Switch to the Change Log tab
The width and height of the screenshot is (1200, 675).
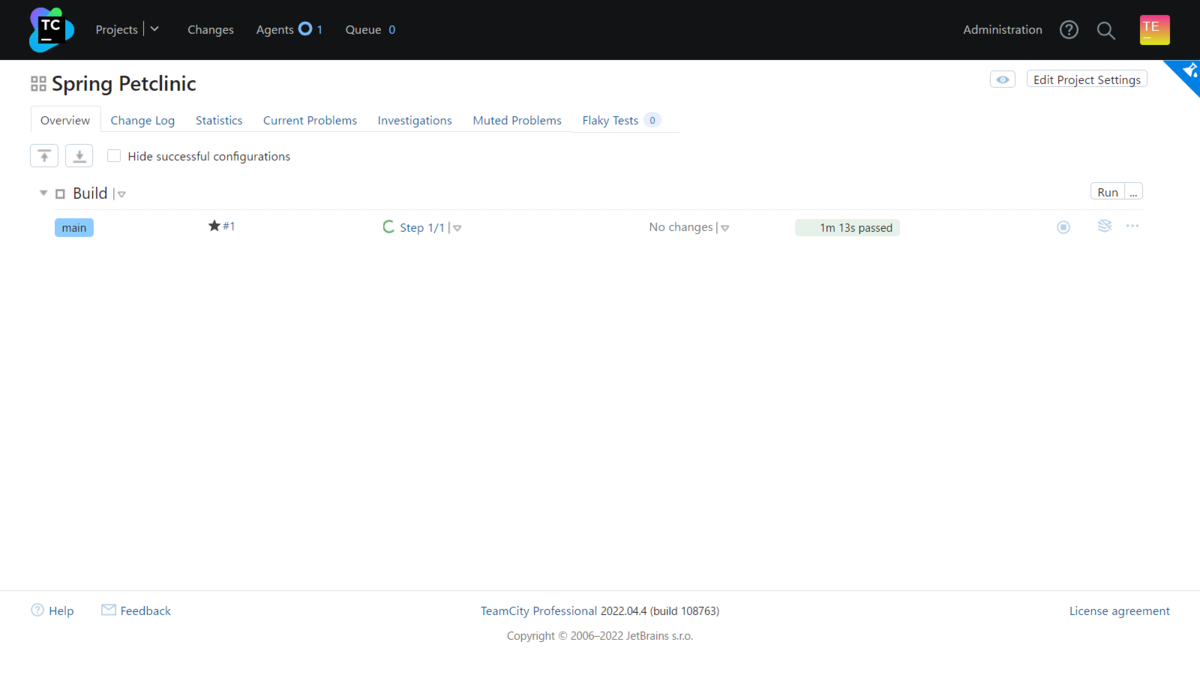(x=142, y=120)
